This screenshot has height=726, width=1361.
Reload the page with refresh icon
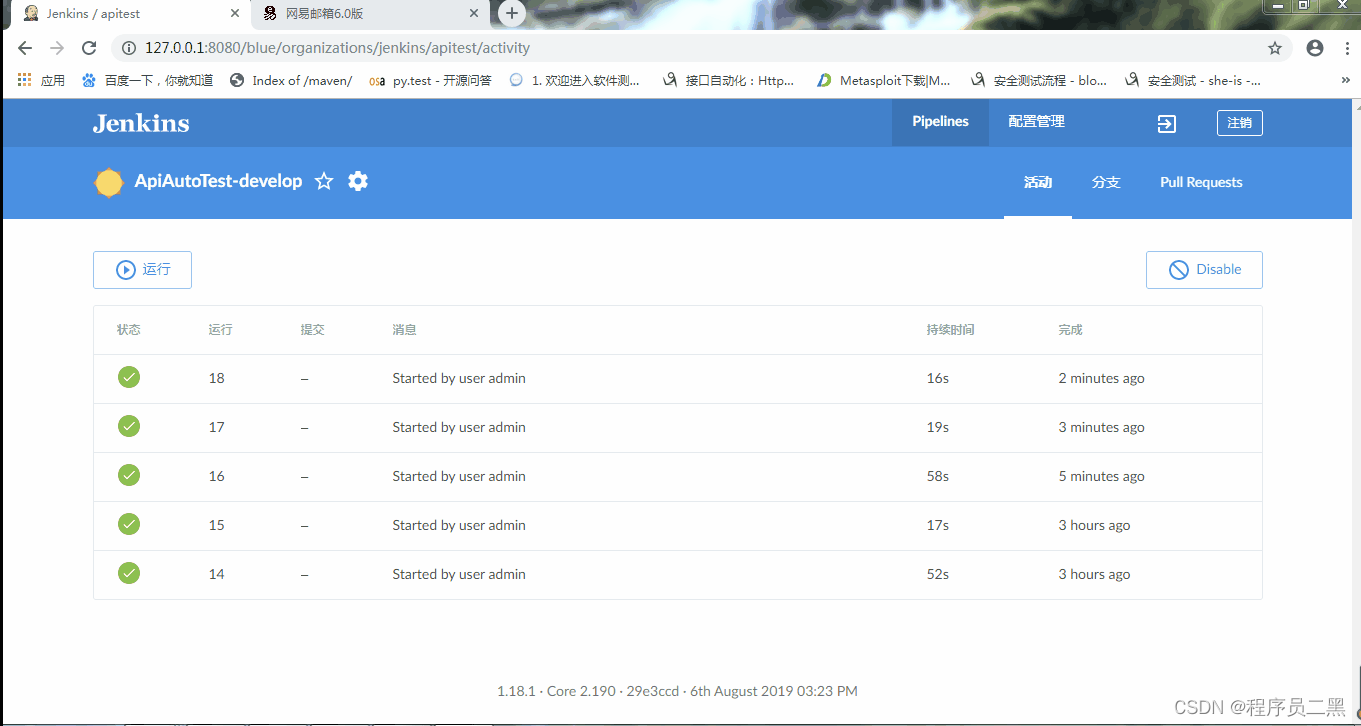[89, 48]
